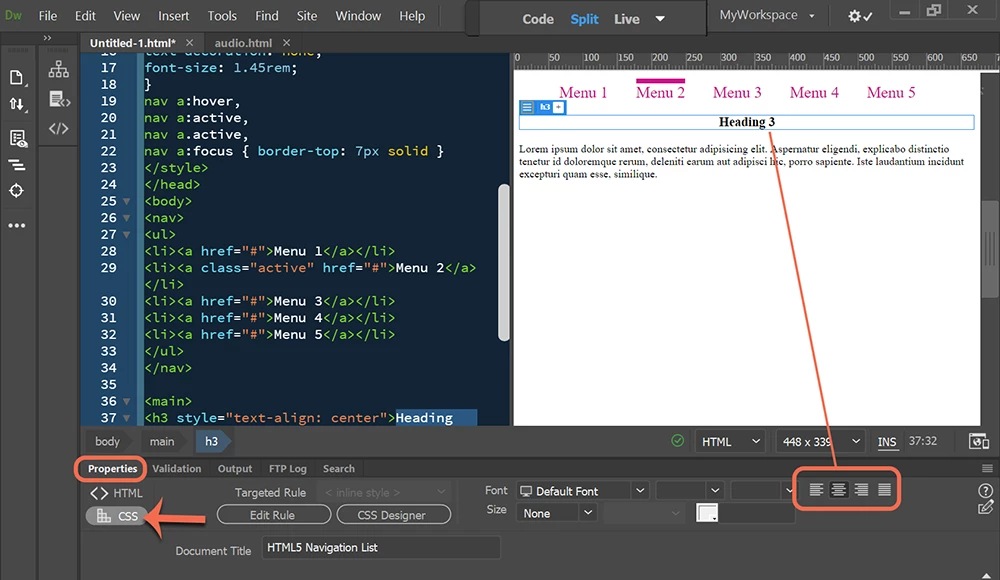1000x580 pixels.
Task: Open Live view options dropdown arrow
Action: tap(660, 19)
